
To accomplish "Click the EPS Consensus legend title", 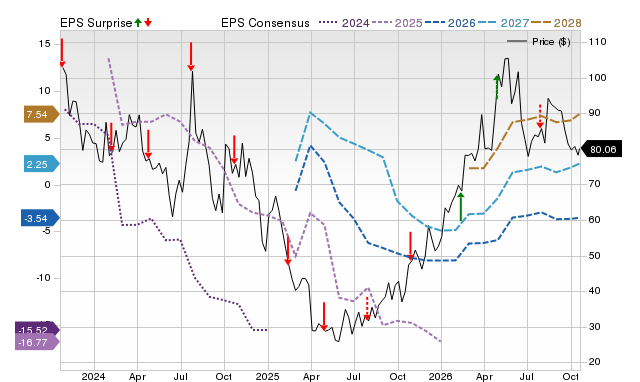I will click(265, 23).
